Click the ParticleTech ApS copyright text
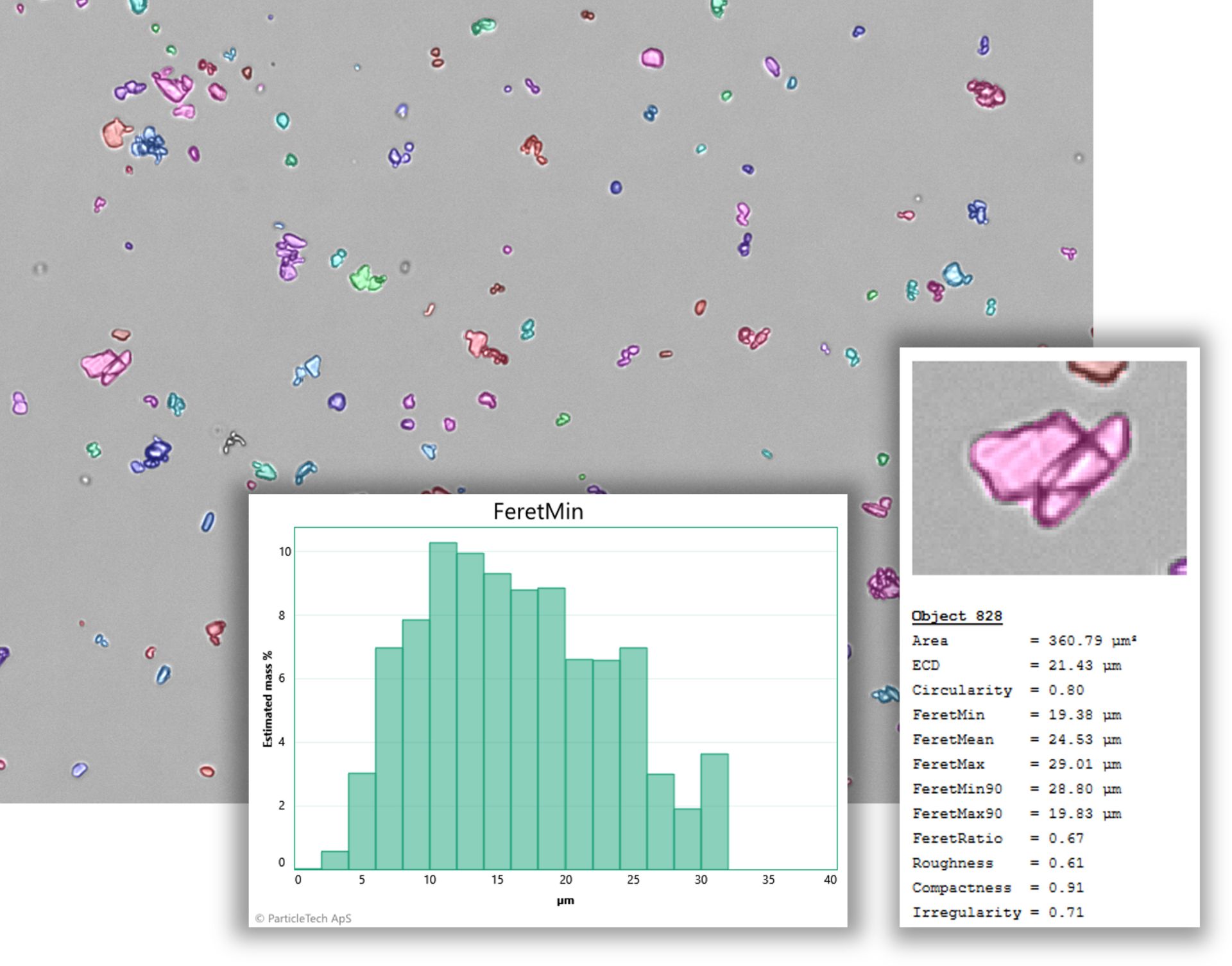 pos(303,918)
